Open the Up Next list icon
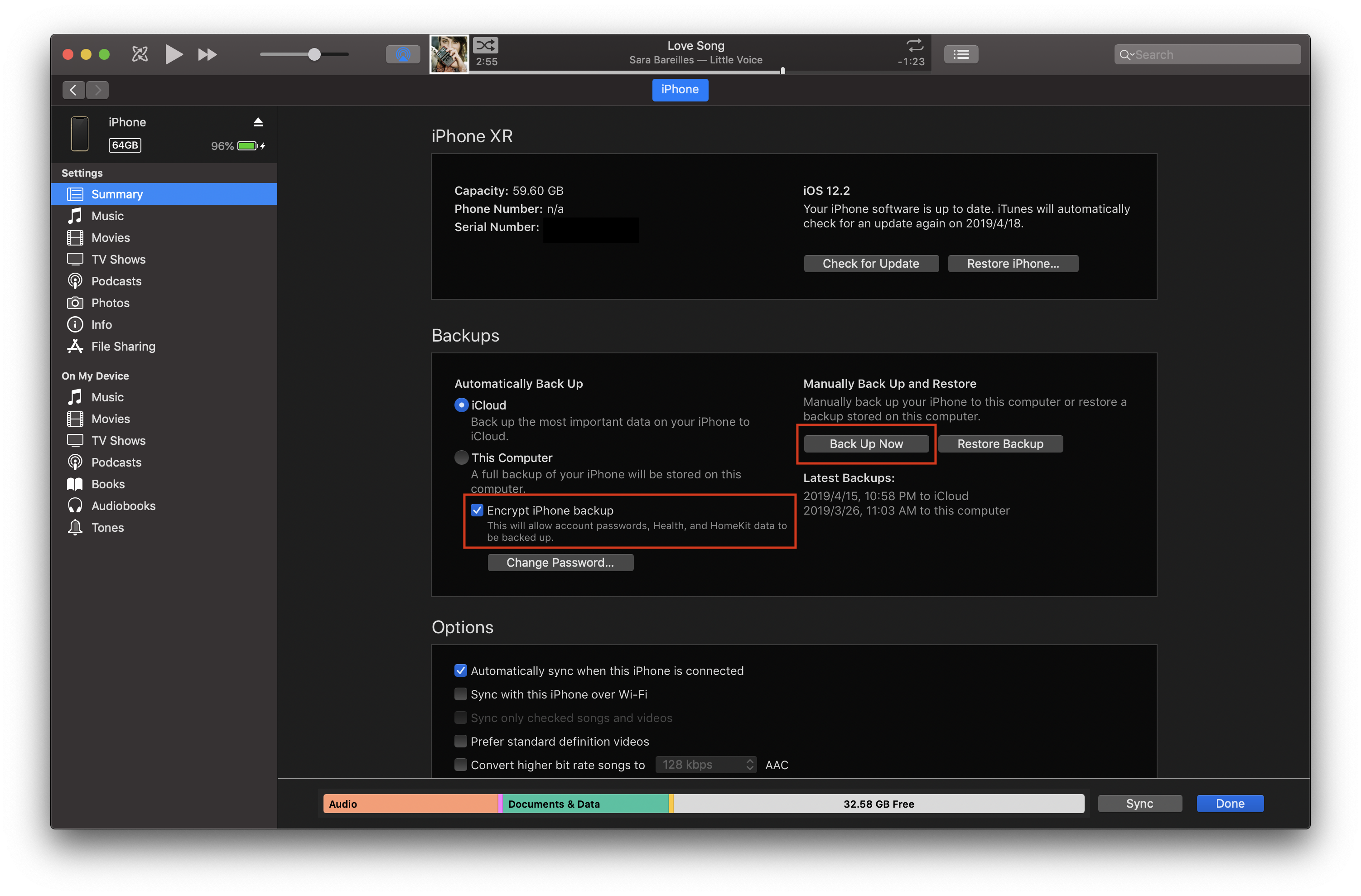Screen dimensions: 1361x896 pos(960,54)
